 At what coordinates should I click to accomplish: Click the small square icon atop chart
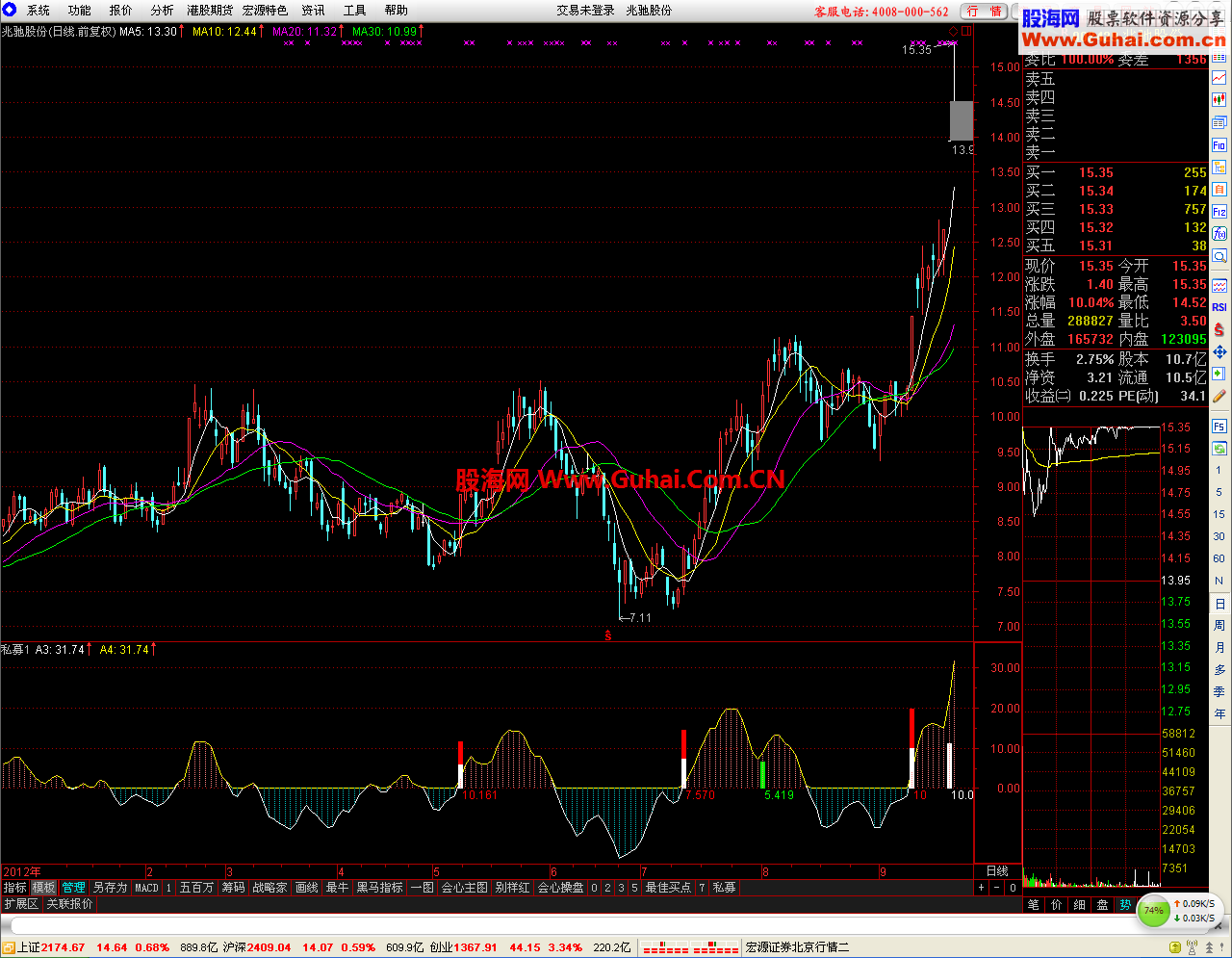click(966, 31)
